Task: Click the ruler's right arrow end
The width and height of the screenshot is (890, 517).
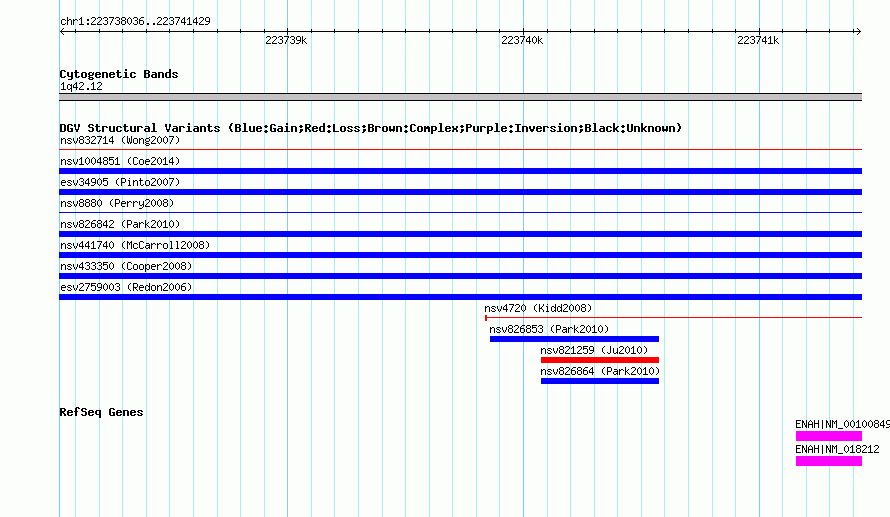Action: click(x=858, y=31)
